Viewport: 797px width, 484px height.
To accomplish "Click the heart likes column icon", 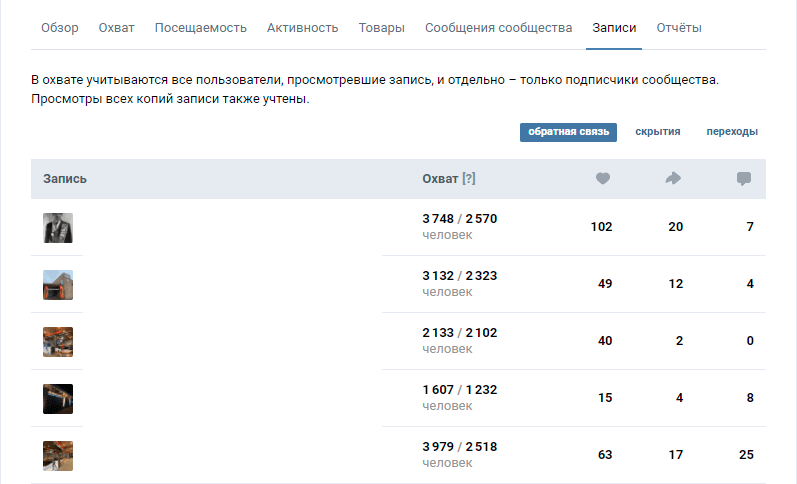I will [603, 178].
